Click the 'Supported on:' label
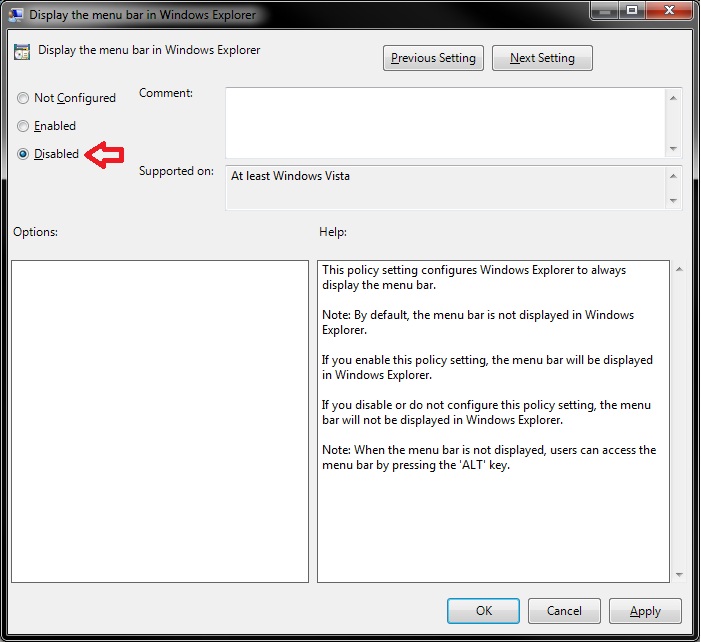Viewport: 701px width, 642px height. [176, 171]
